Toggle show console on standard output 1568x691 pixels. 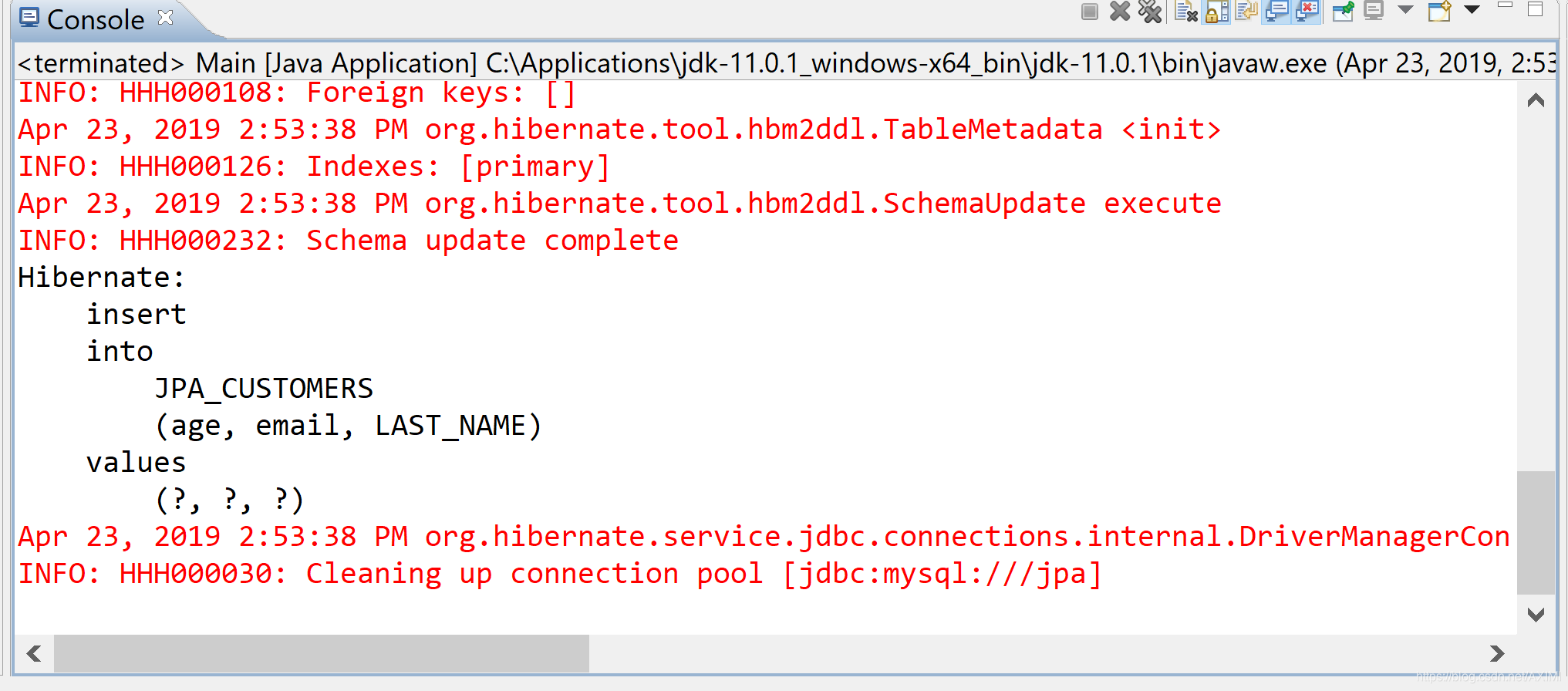pos(1277,12)
